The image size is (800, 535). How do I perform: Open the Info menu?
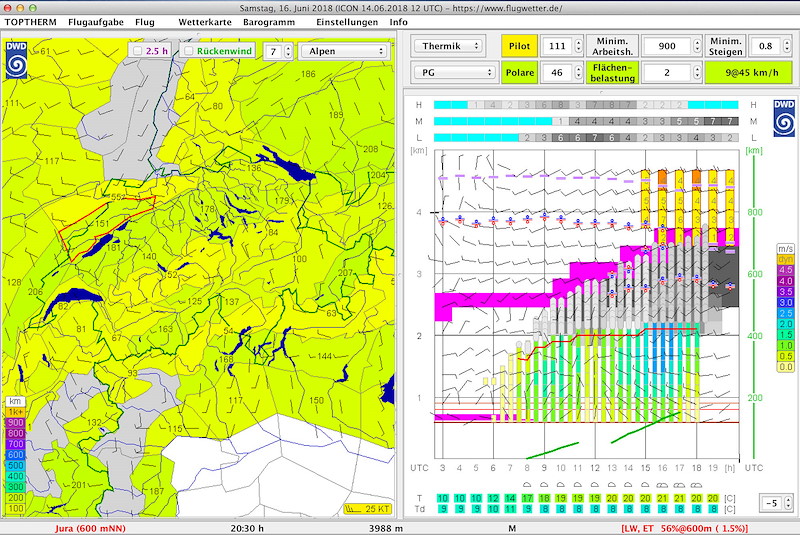[x=398, y=22]
